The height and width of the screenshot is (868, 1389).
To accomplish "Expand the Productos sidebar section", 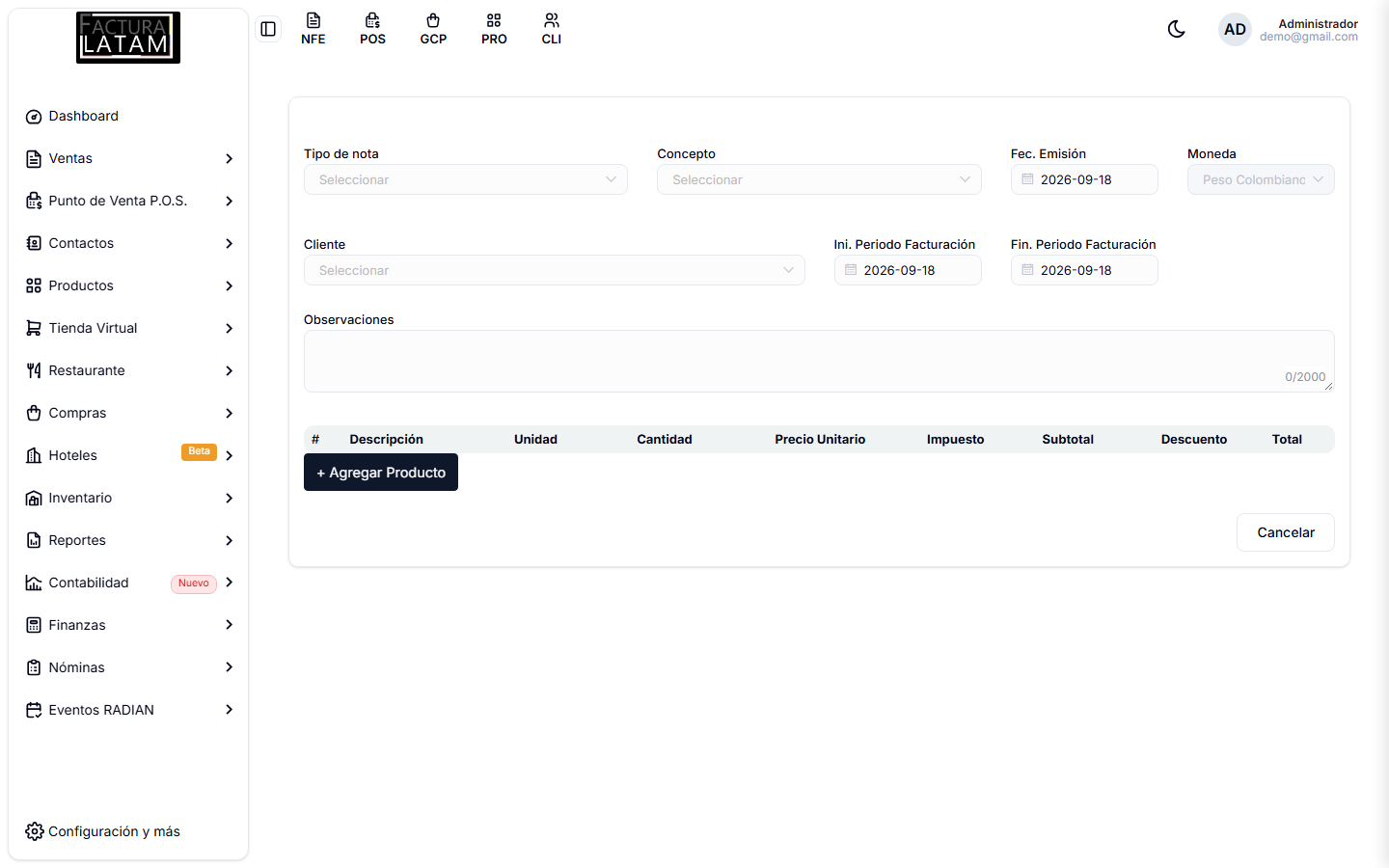I will [x=128, y=285].
